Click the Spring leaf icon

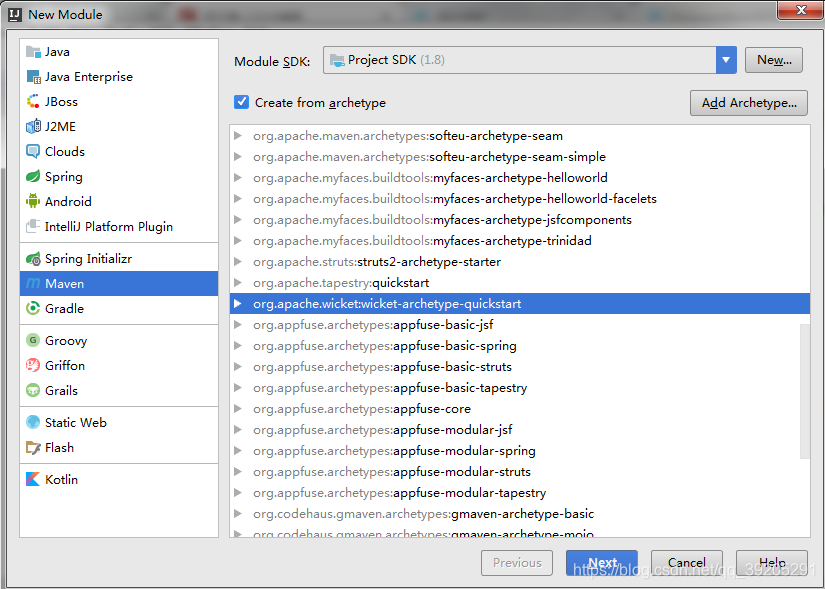point(33,176)
